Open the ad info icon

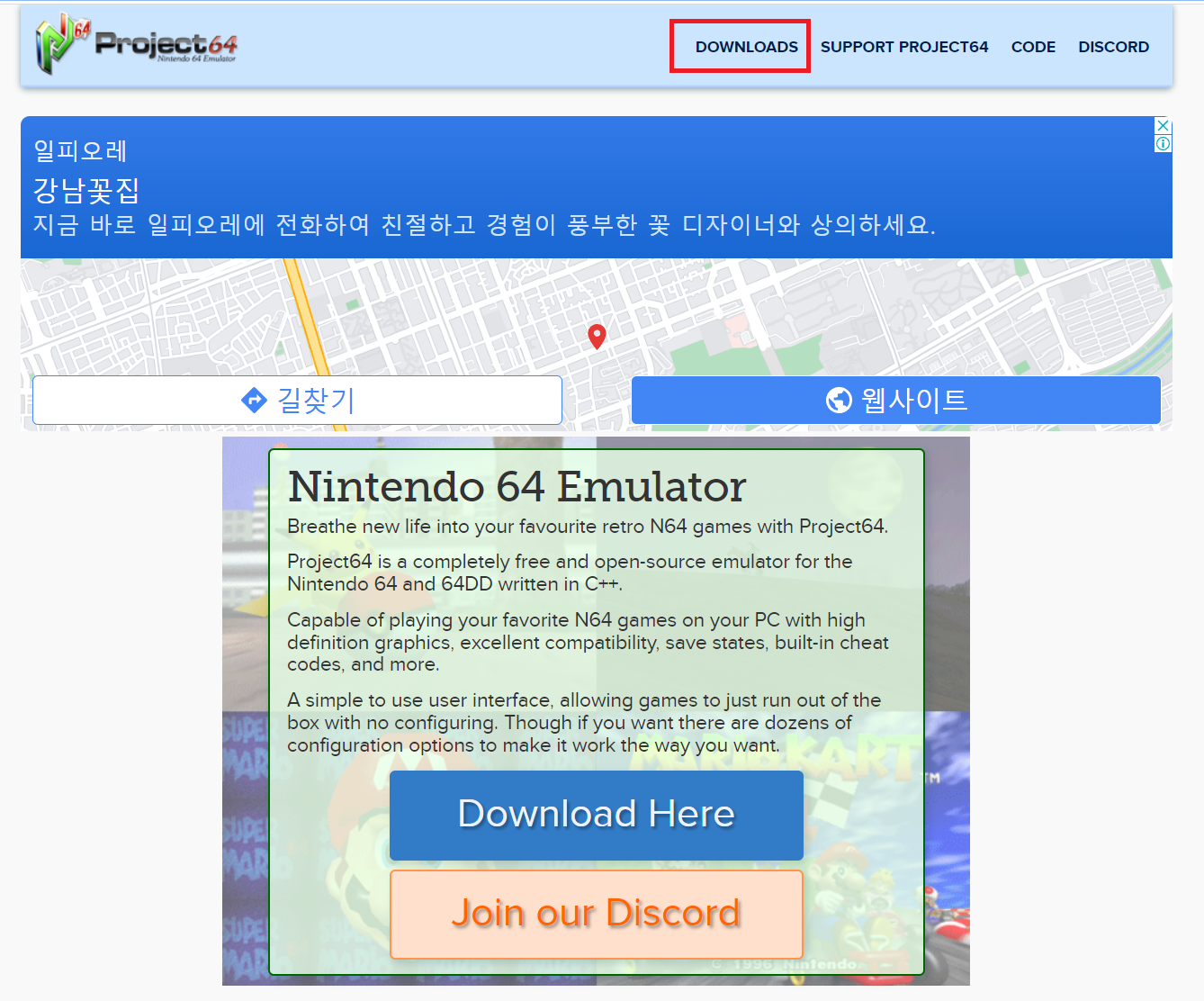click(x=1164, y=144)
